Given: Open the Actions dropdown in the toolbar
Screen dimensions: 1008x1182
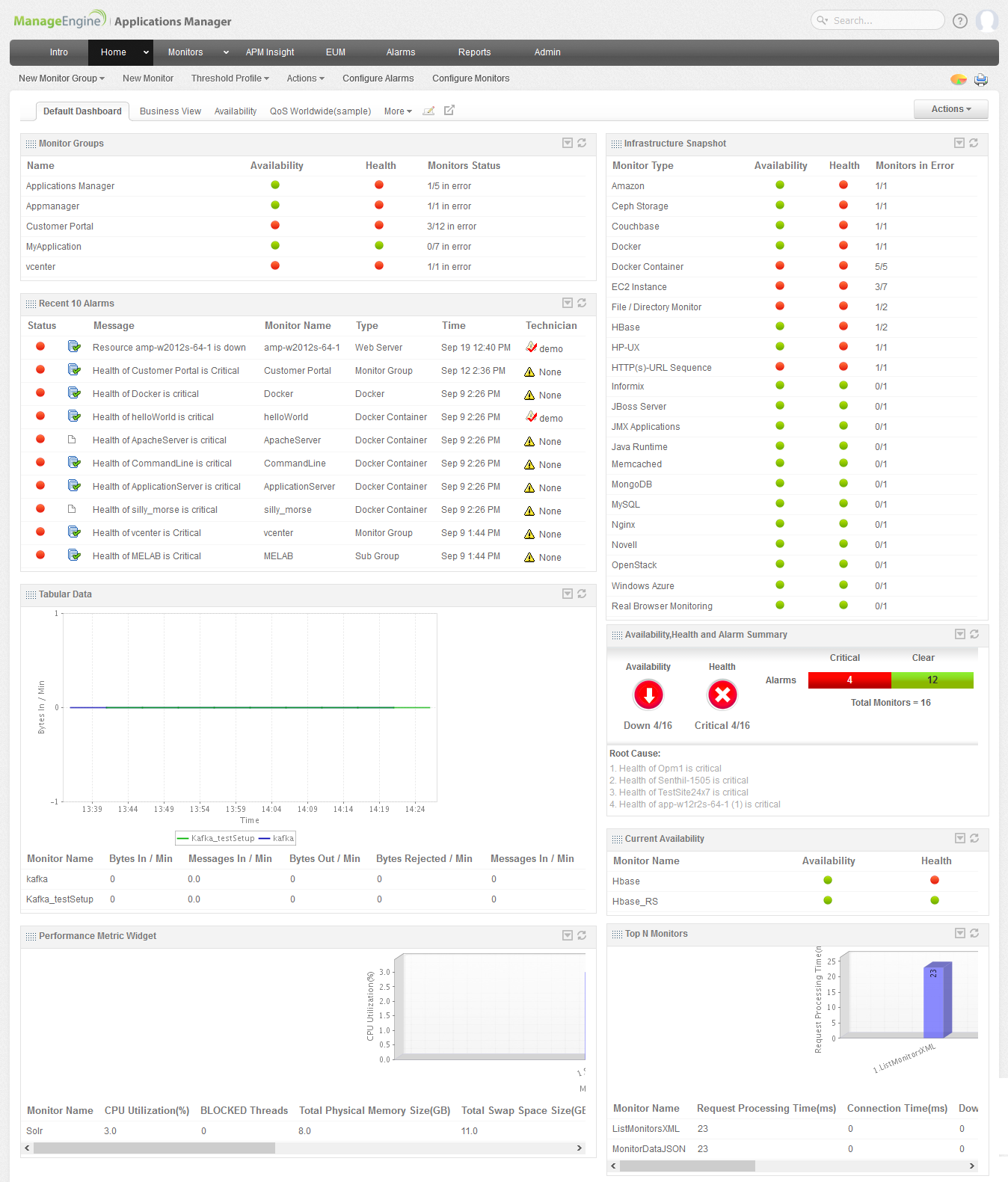Looking at the screenshot, I should (305, 79).
